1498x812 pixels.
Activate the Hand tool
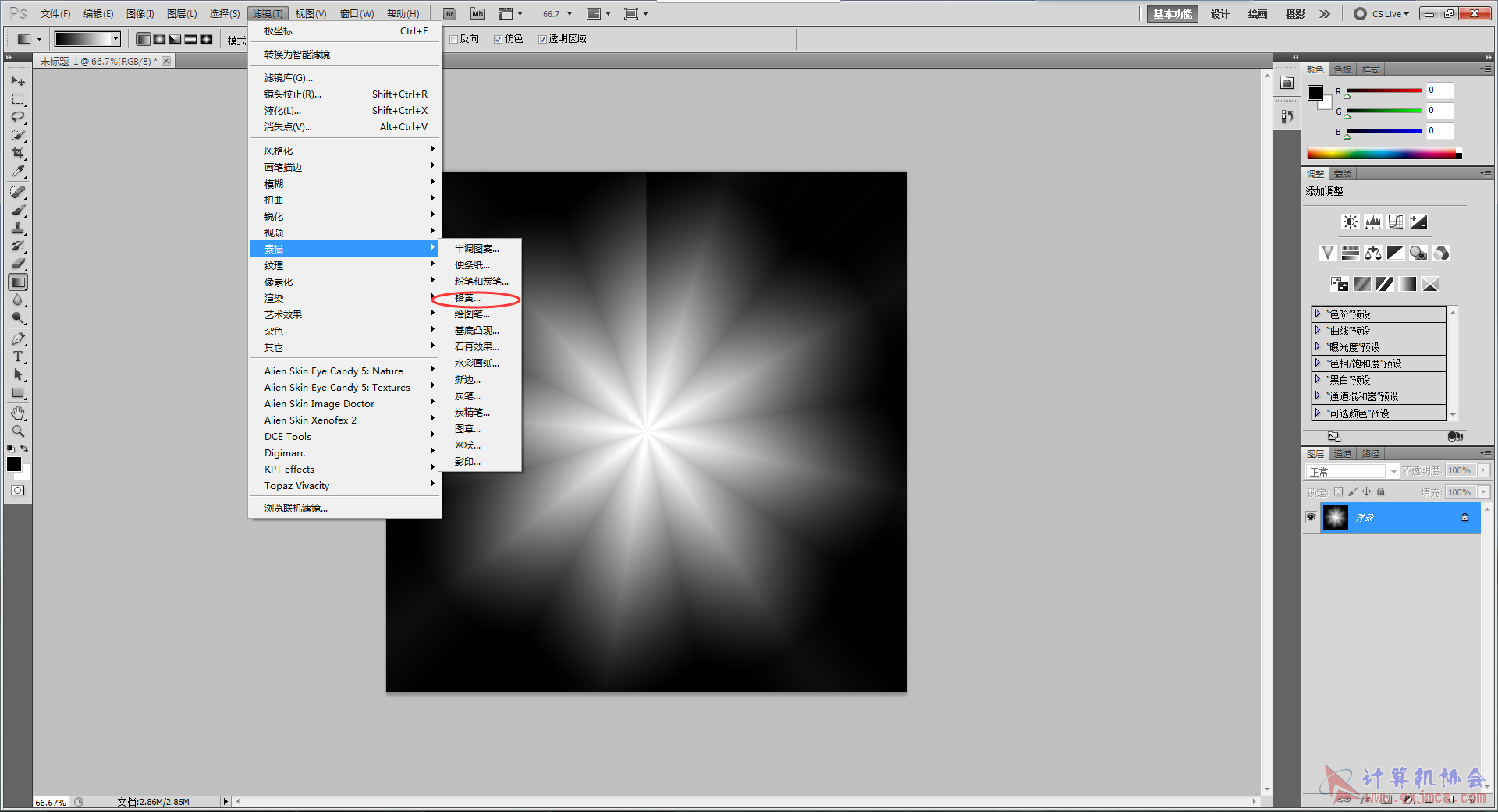coord(18,413)
